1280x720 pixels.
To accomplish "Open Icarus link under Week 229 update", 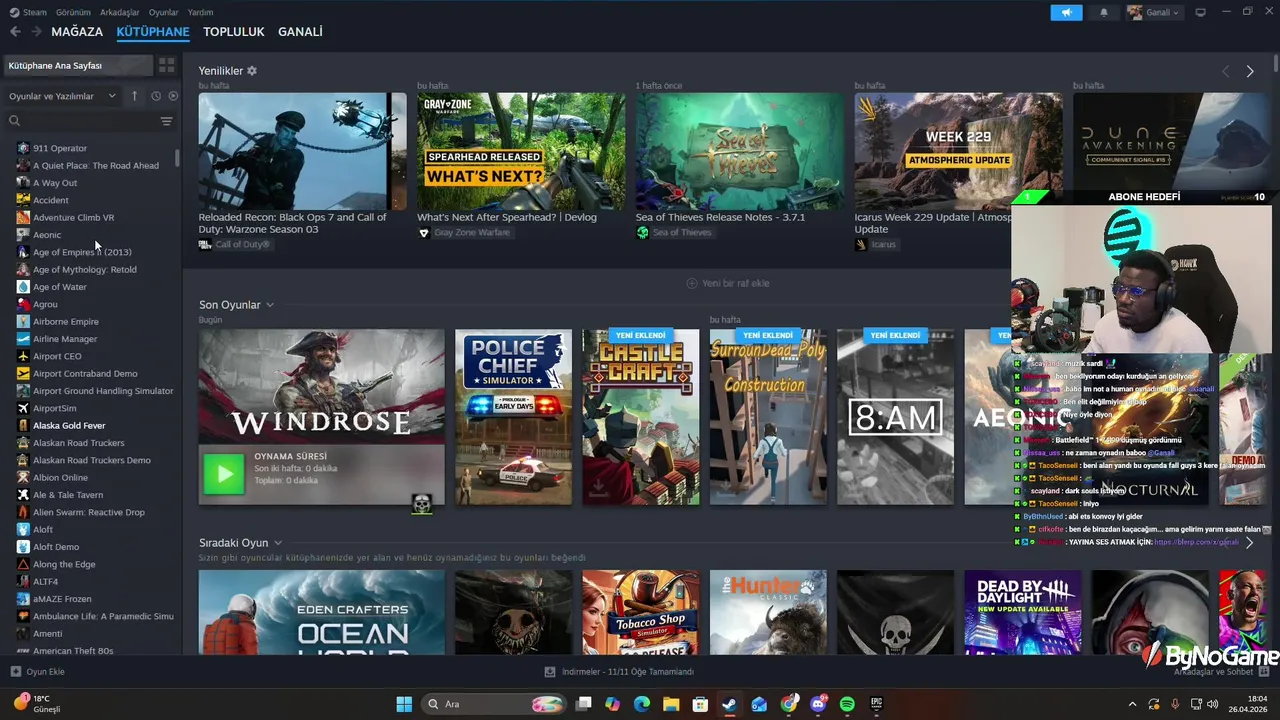I will [883, 245].
